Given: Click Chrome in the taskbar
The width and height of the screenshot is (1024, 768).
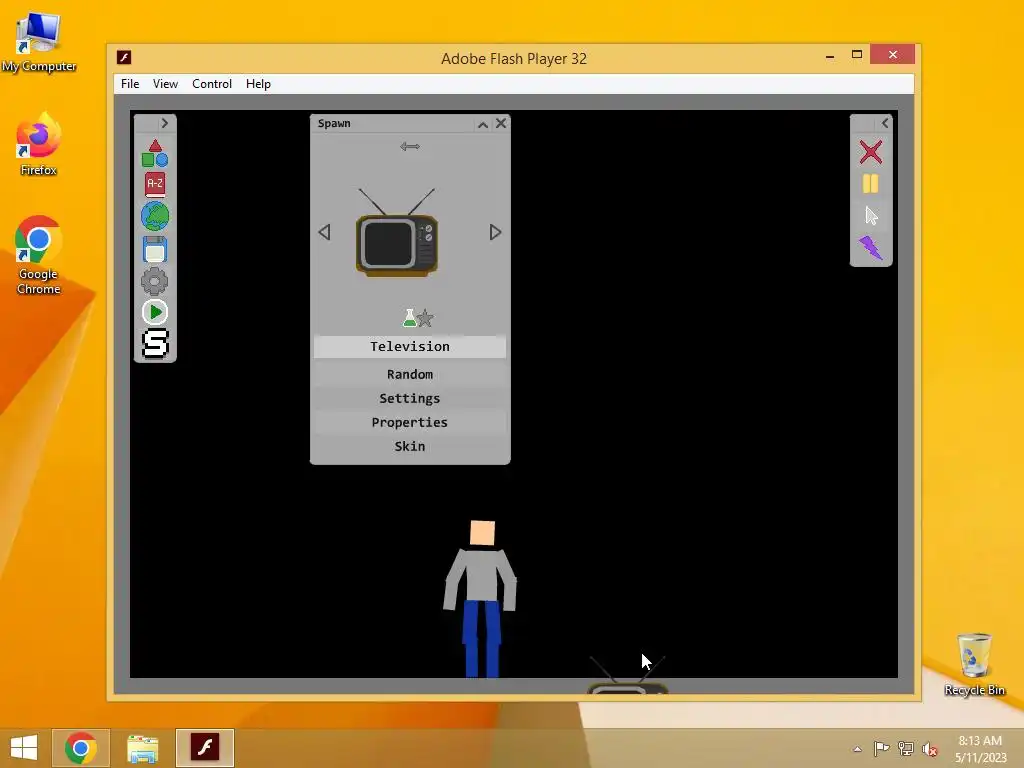Looking at the screenshot, I should tap(81, 748).
